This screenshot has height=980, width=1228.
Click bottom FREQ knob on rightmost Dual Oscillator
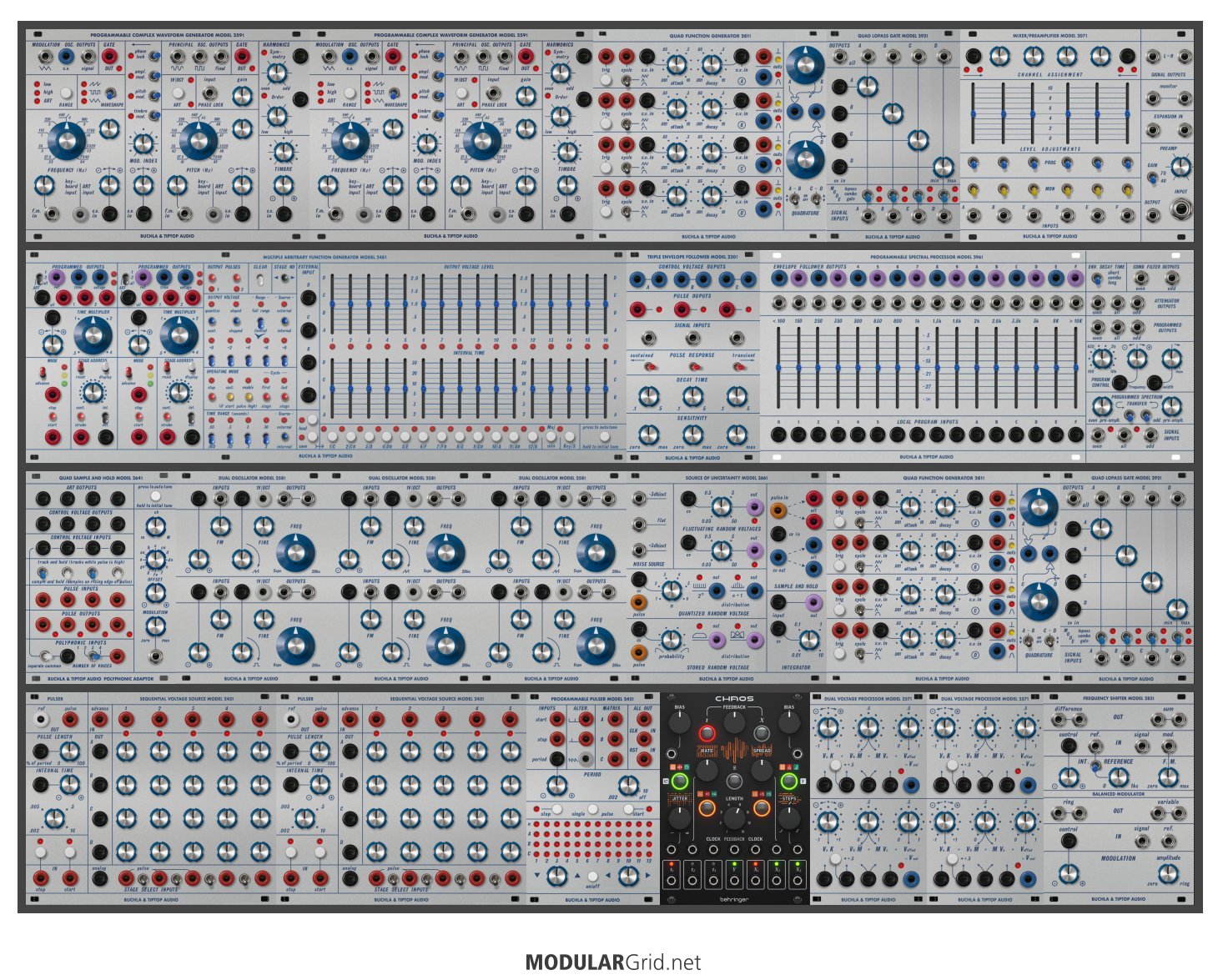tap(596, 645)
